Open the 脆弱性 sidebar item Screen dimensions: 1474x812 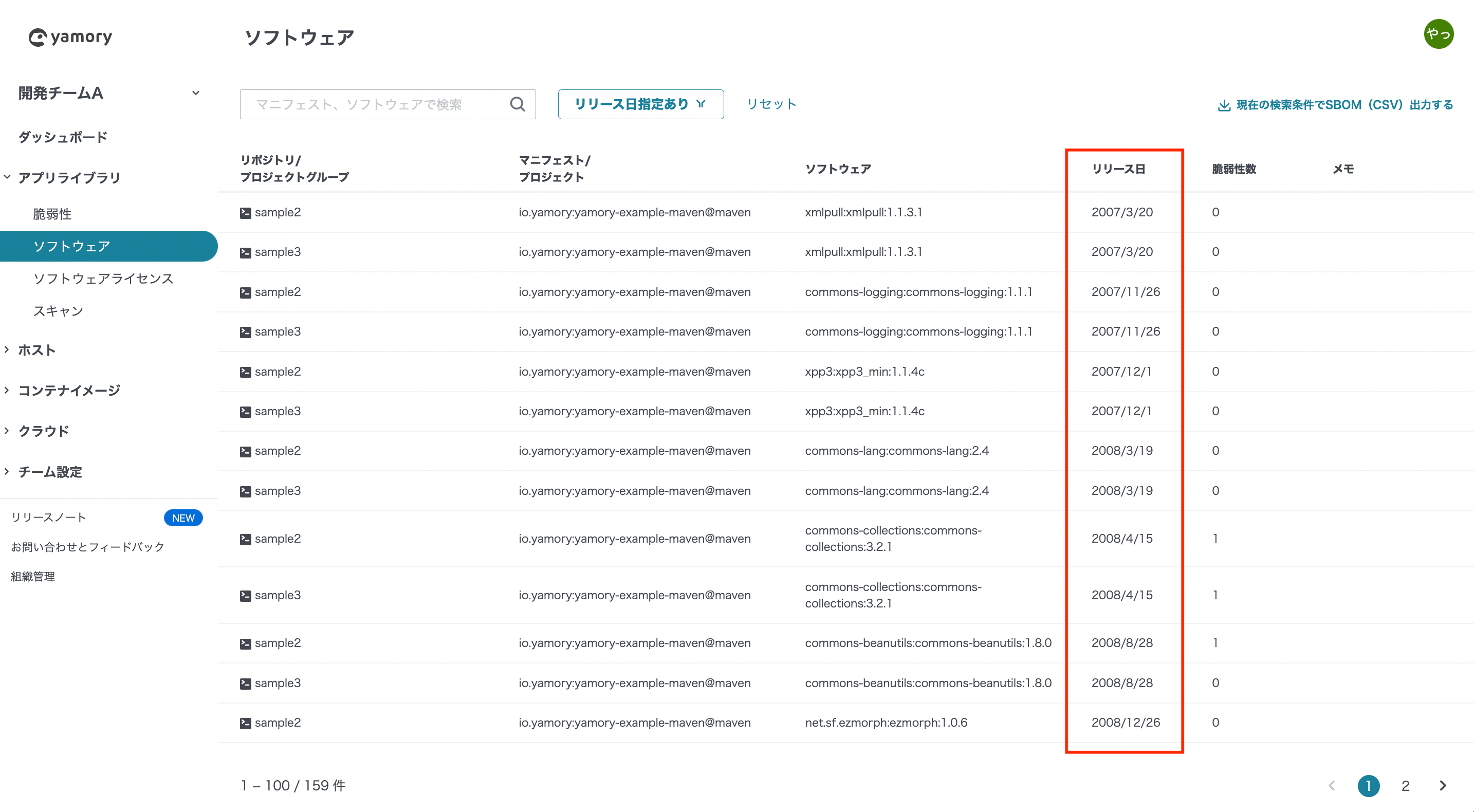coord(52,214)
